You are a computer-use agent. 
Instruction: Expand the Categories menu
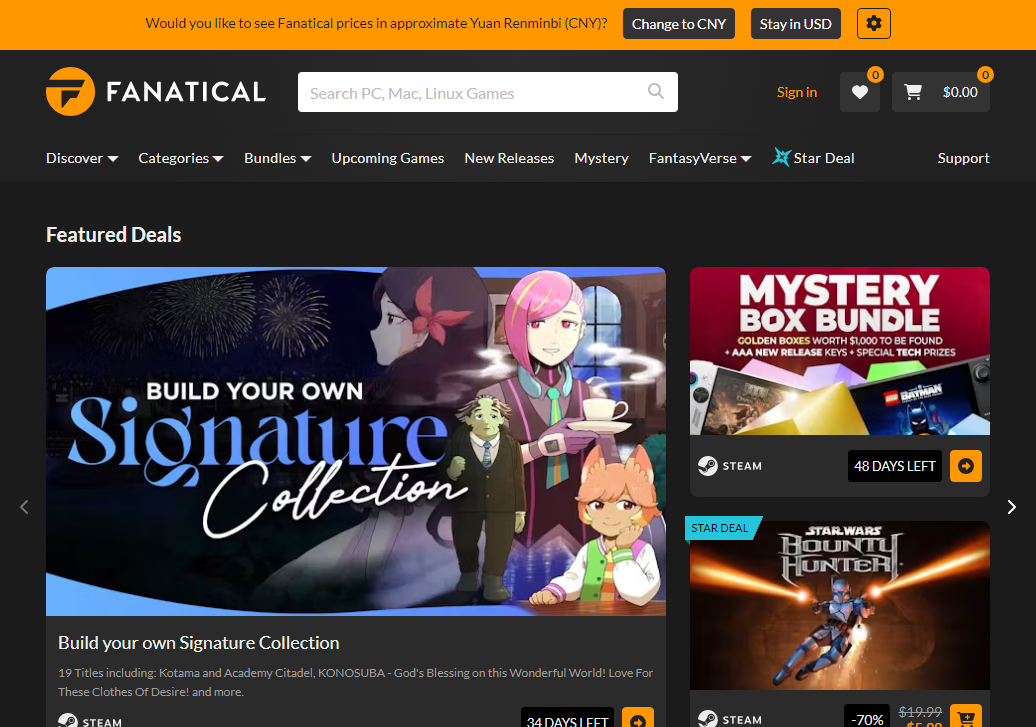click(181, 158)
